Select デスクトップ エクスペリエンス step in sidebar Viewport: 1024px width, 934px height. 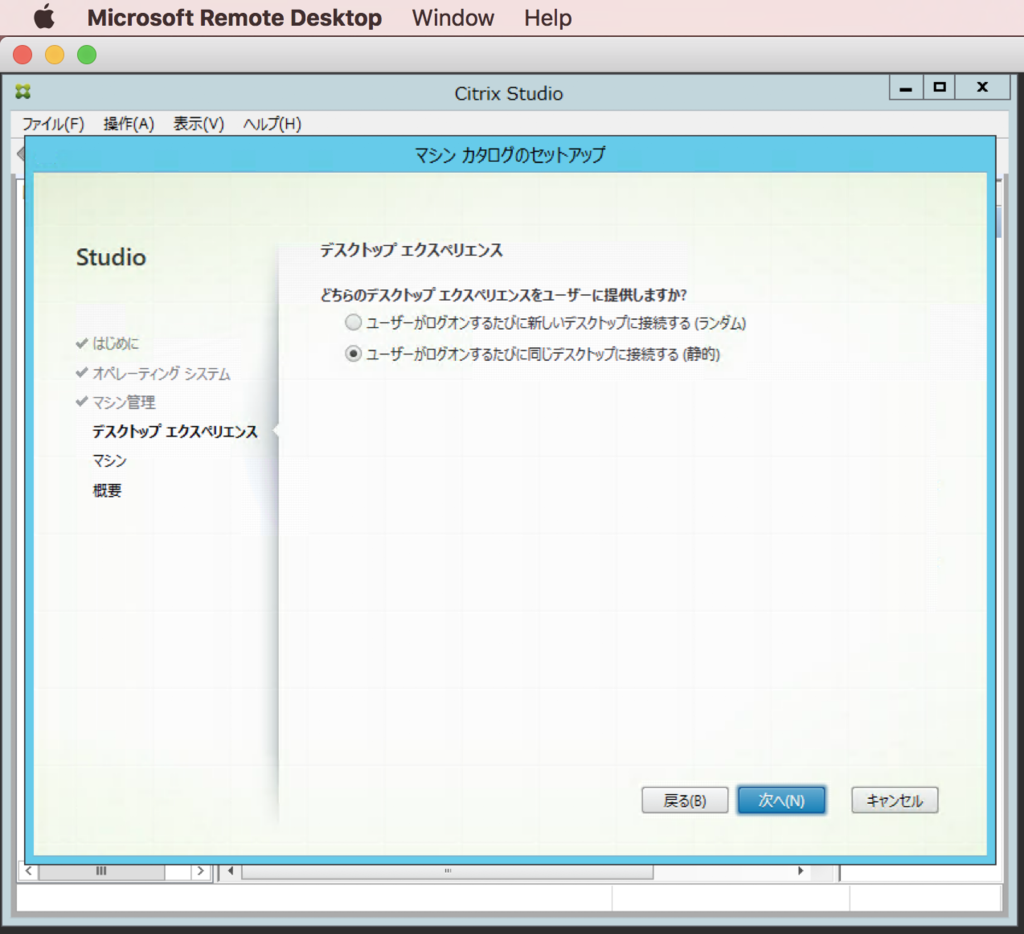175,432
